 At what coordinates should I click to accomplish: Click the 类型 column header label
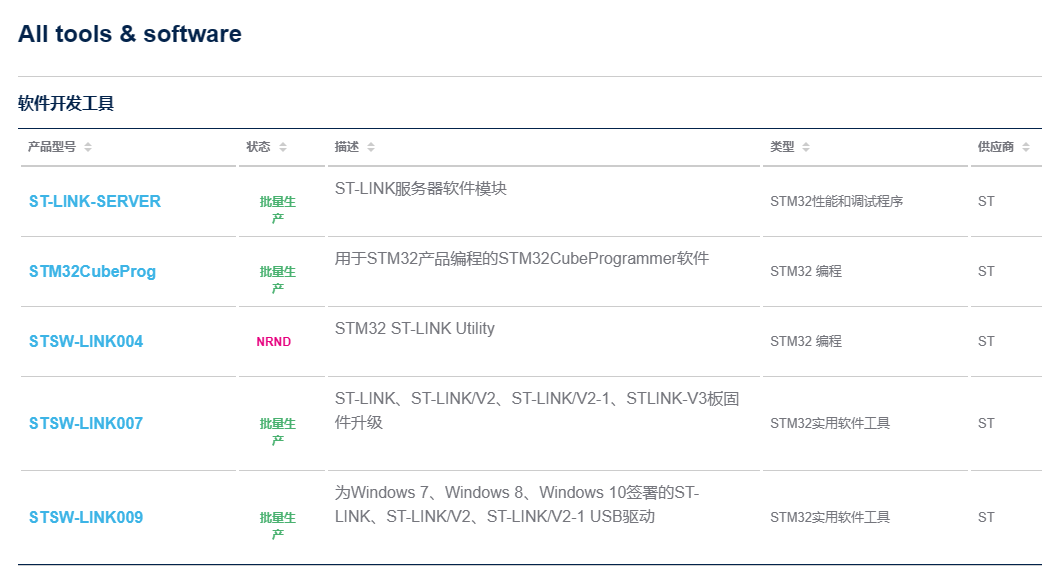tap(782, 147)
